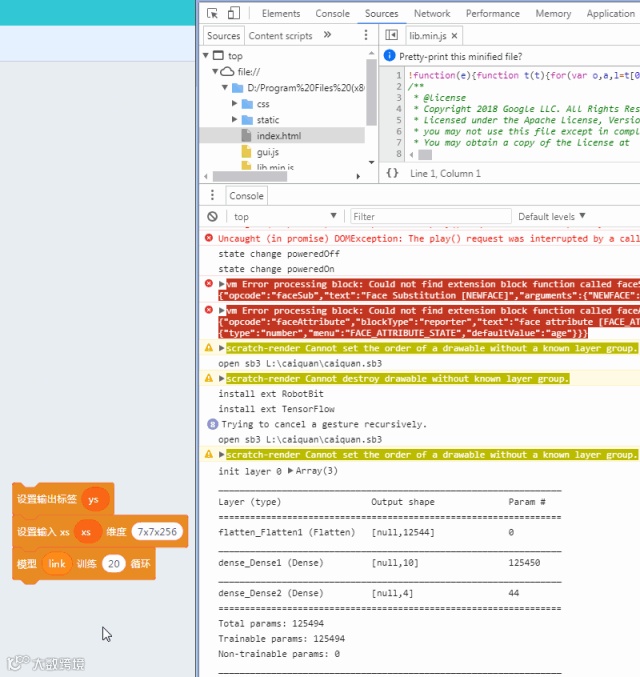Switch to the Network tab

[x=432, y=13]
